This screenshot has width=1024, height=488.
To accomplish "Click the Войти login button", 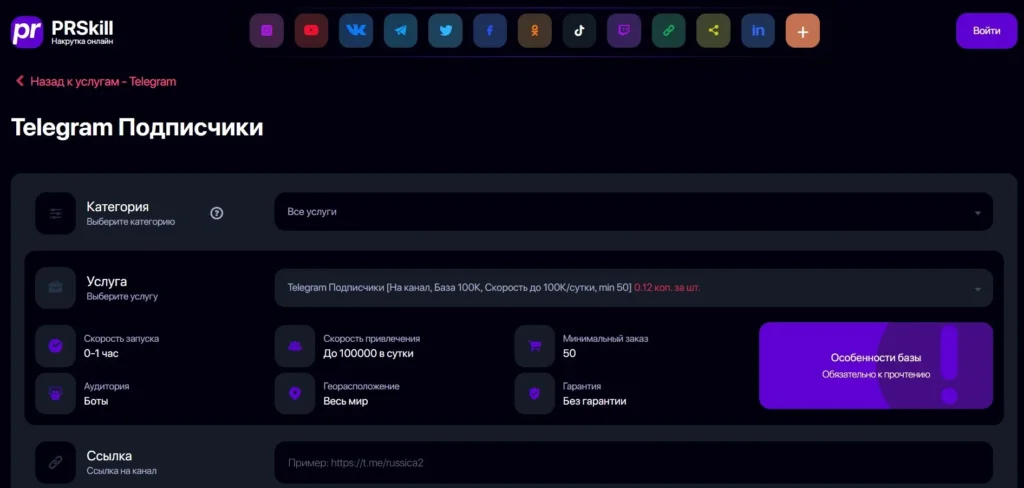I will 986,31.
